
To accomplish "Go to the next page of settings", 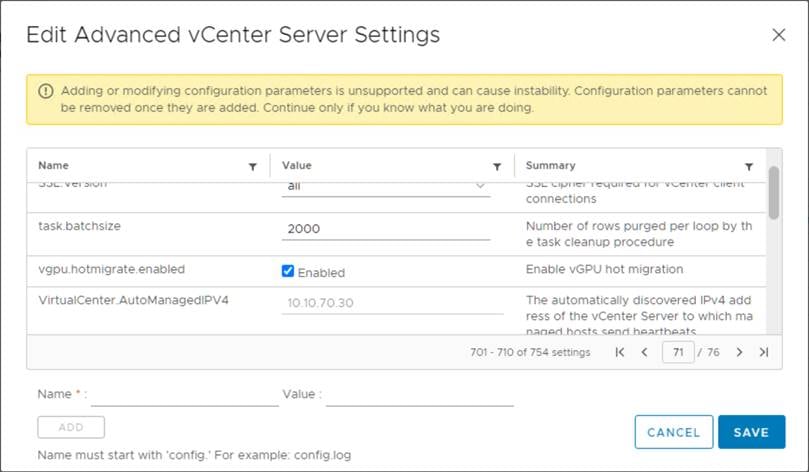I will [739, 352].
